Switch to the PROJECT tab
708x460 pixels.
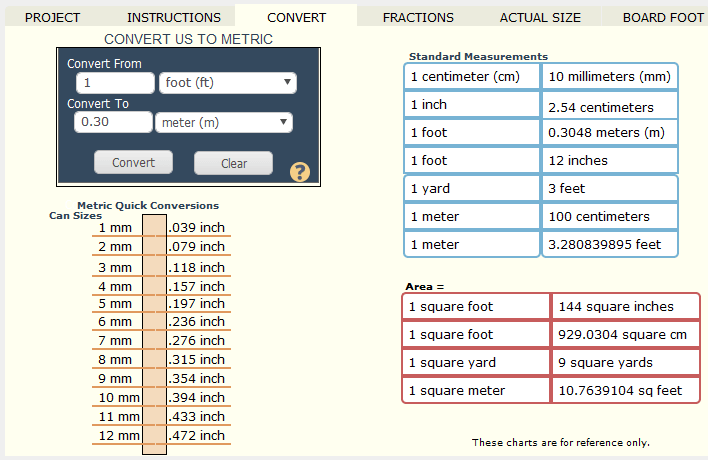[52, 17]
